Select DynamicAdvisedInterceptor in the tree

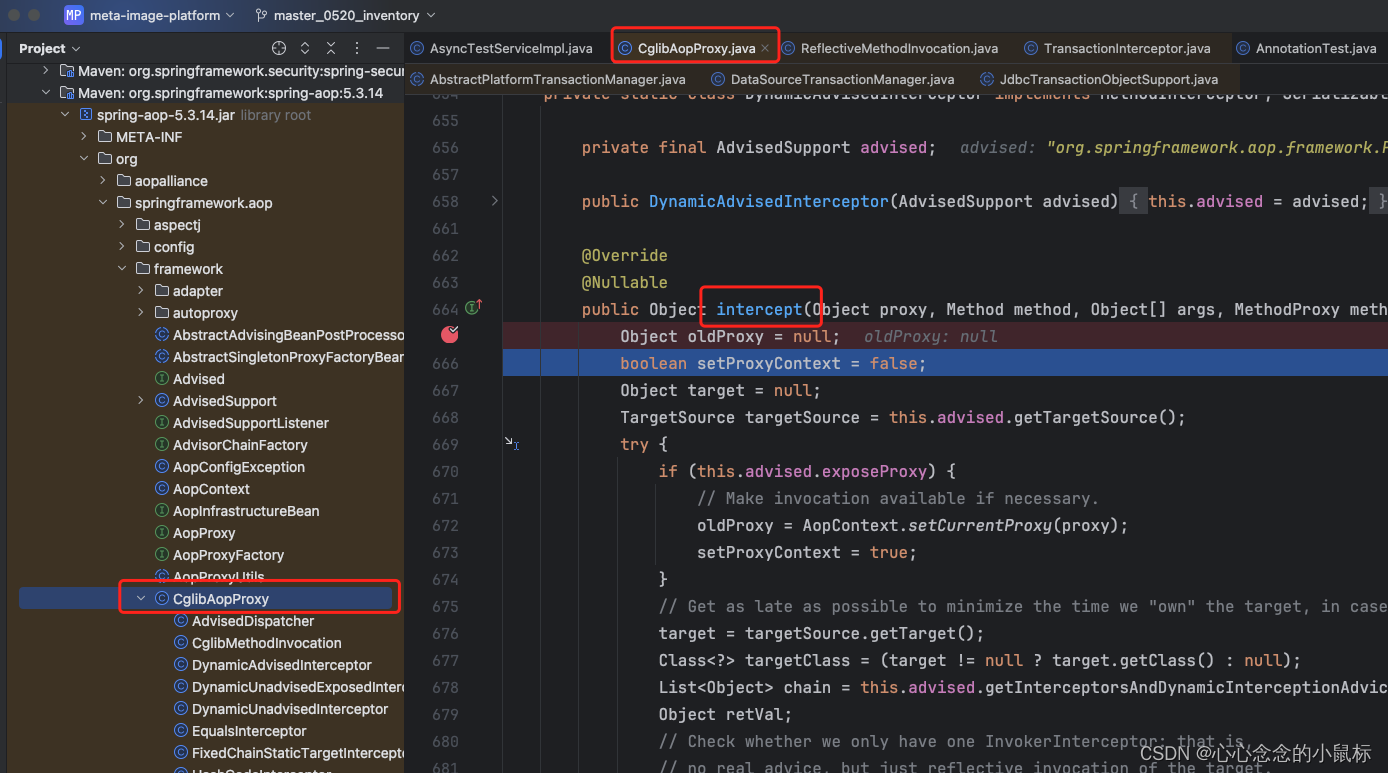point(282,665)
